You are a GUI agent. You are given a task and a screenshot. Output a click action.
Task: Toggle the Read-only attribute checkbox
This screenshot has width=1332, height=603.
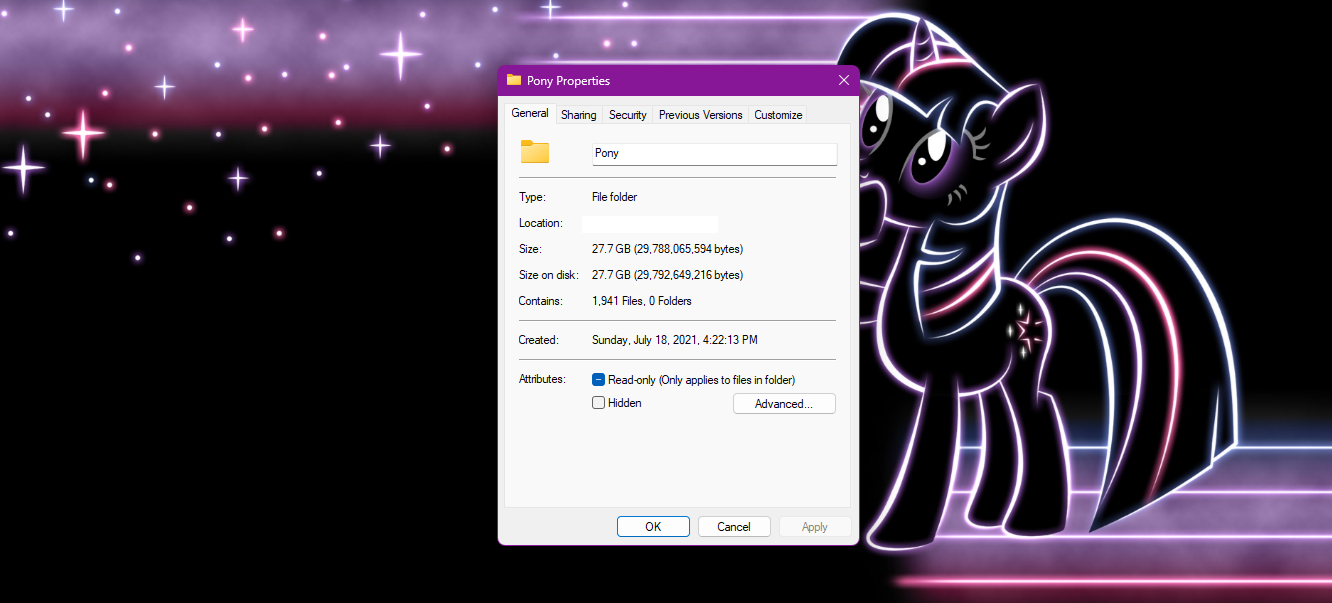tap(599, 380)
